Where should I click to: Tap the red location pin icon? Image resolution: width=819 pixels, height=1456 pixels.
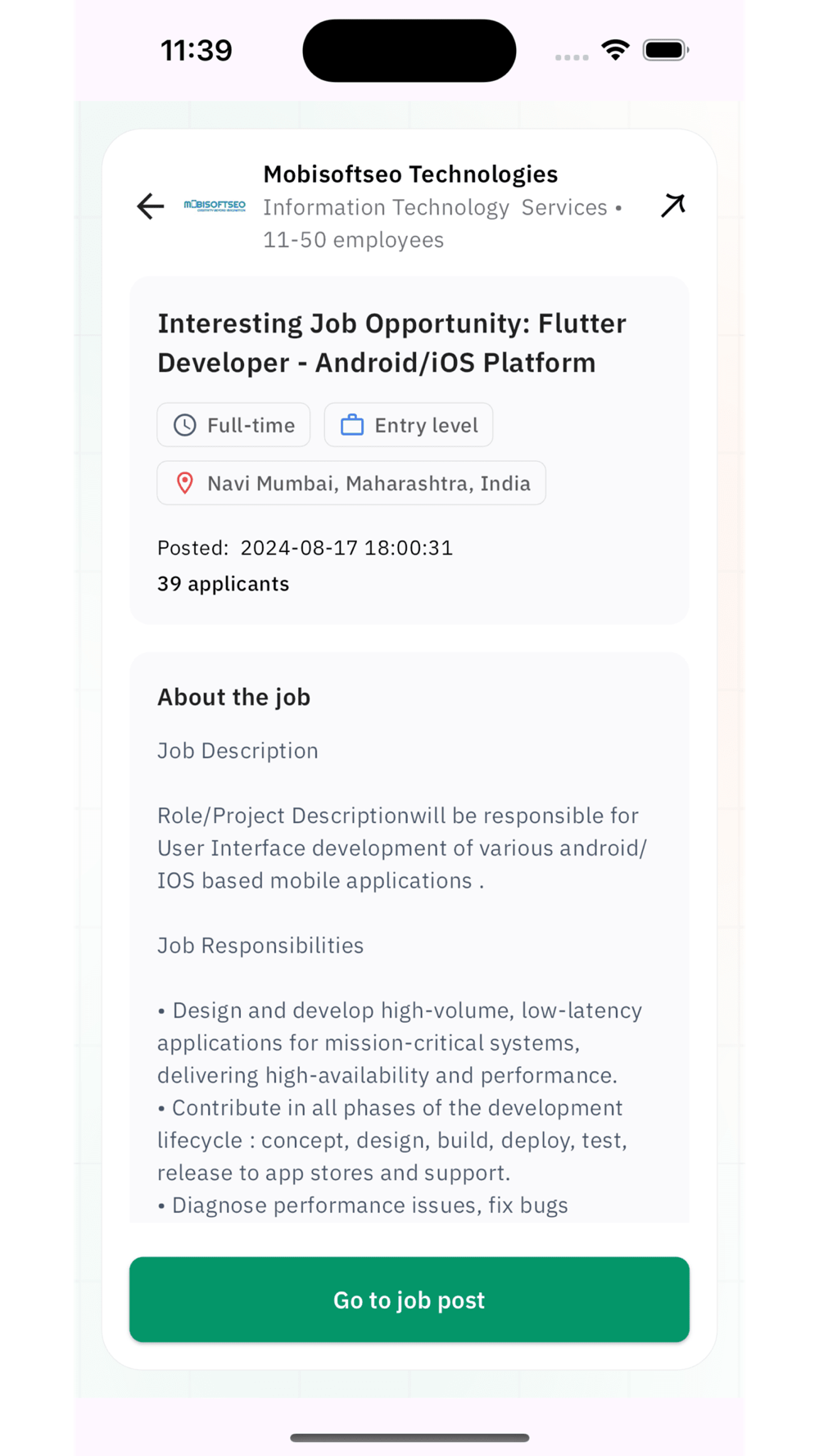(185, 483)
